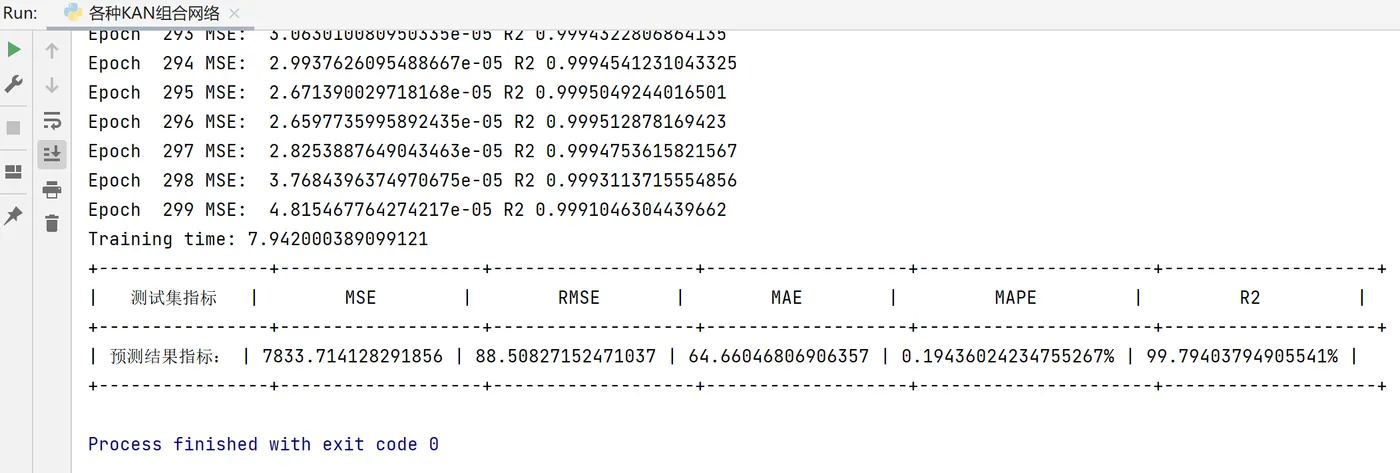The image size is (1400, 473).
Task: Click the Training time output line
Action: (x=257, y=239)
